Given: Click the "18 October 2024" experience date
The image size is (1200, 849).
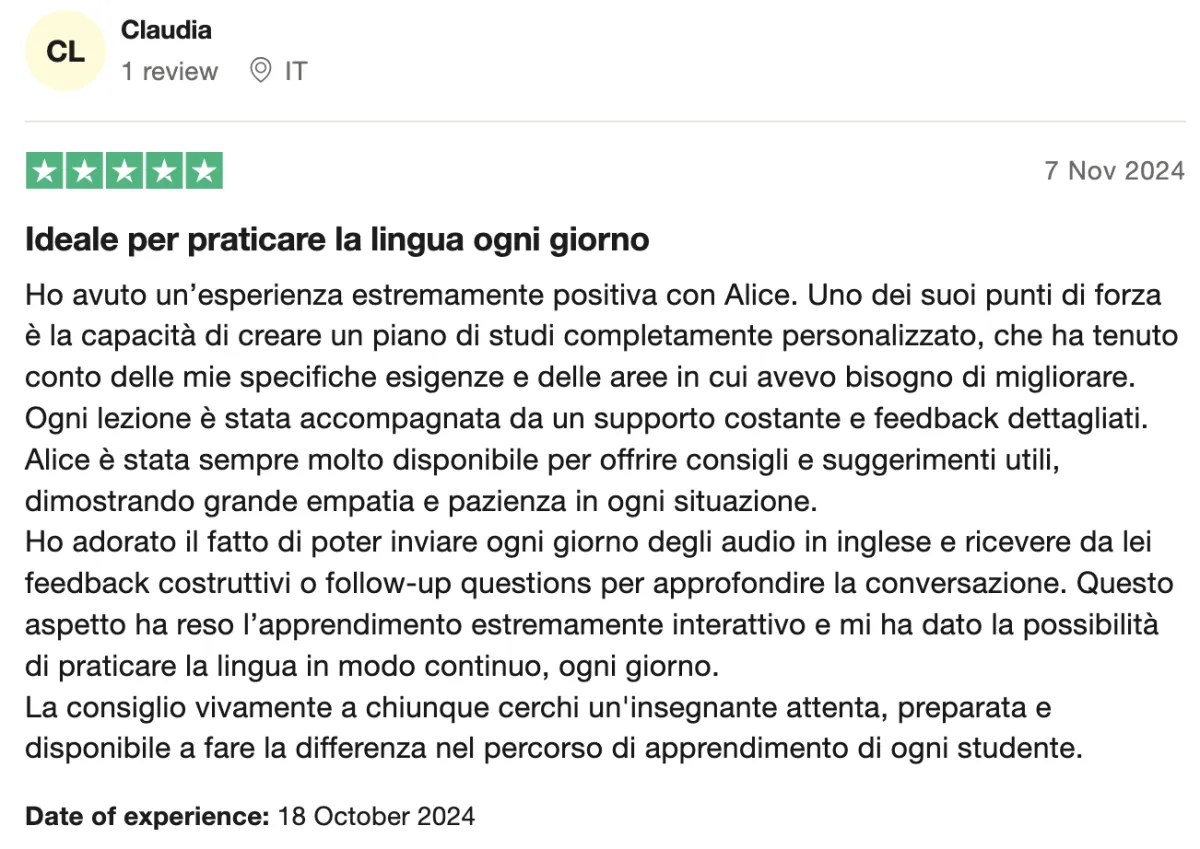Looking at the screenshot, I should coord(376,816).
